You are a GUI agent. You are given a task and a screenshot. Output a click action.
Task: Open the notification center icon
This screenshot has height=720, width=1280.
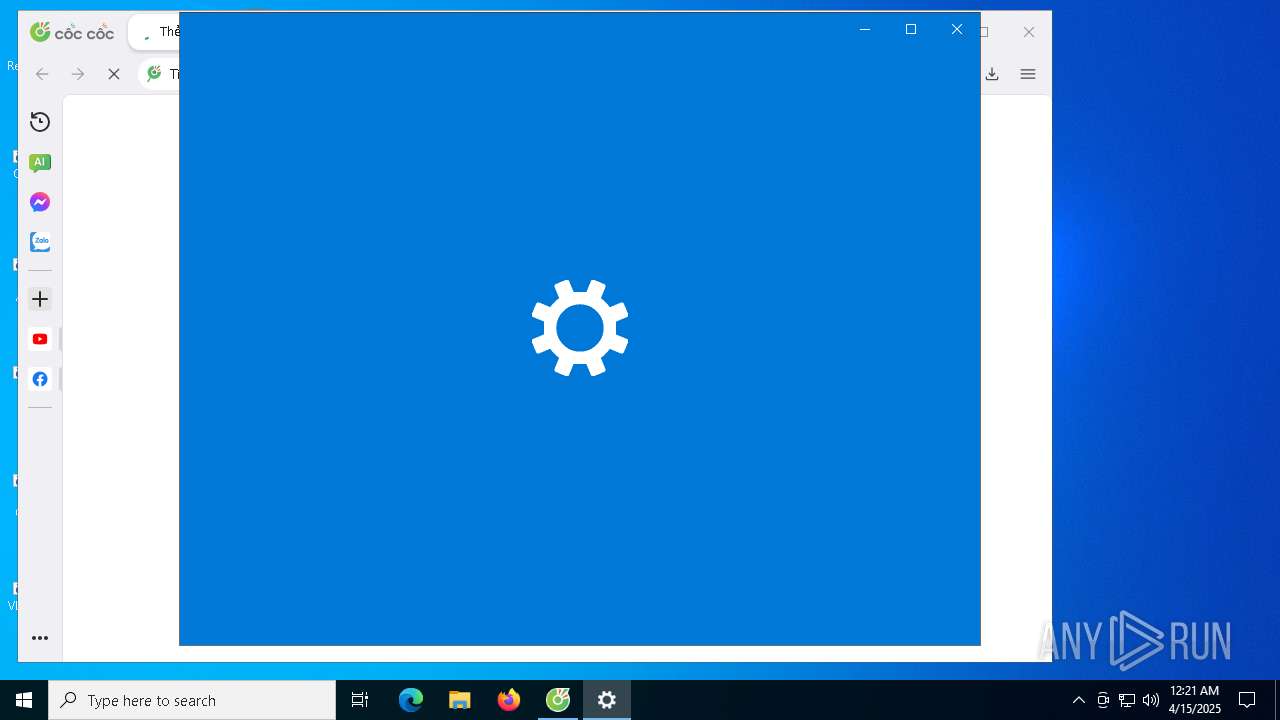(x=1247, y=700)
